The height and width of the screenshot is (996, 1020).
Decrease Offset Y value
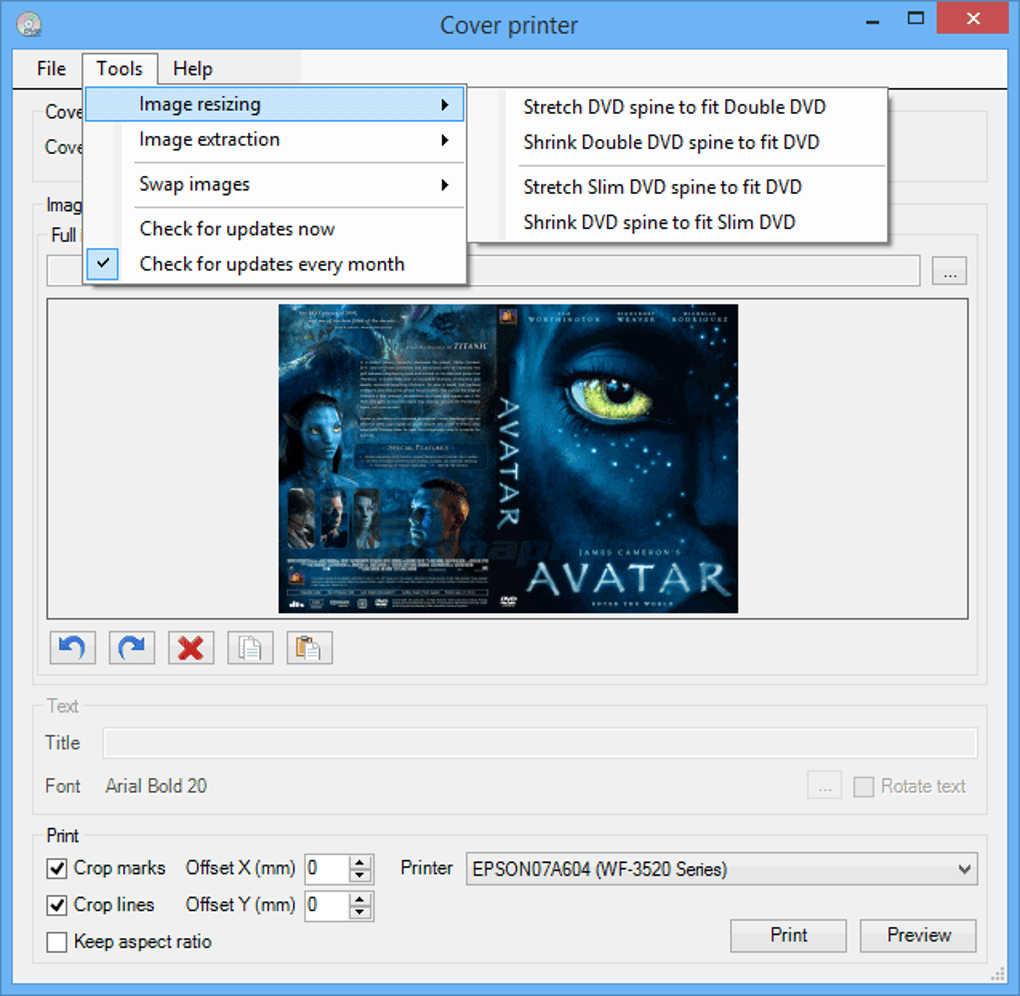(x=359, y=912)
